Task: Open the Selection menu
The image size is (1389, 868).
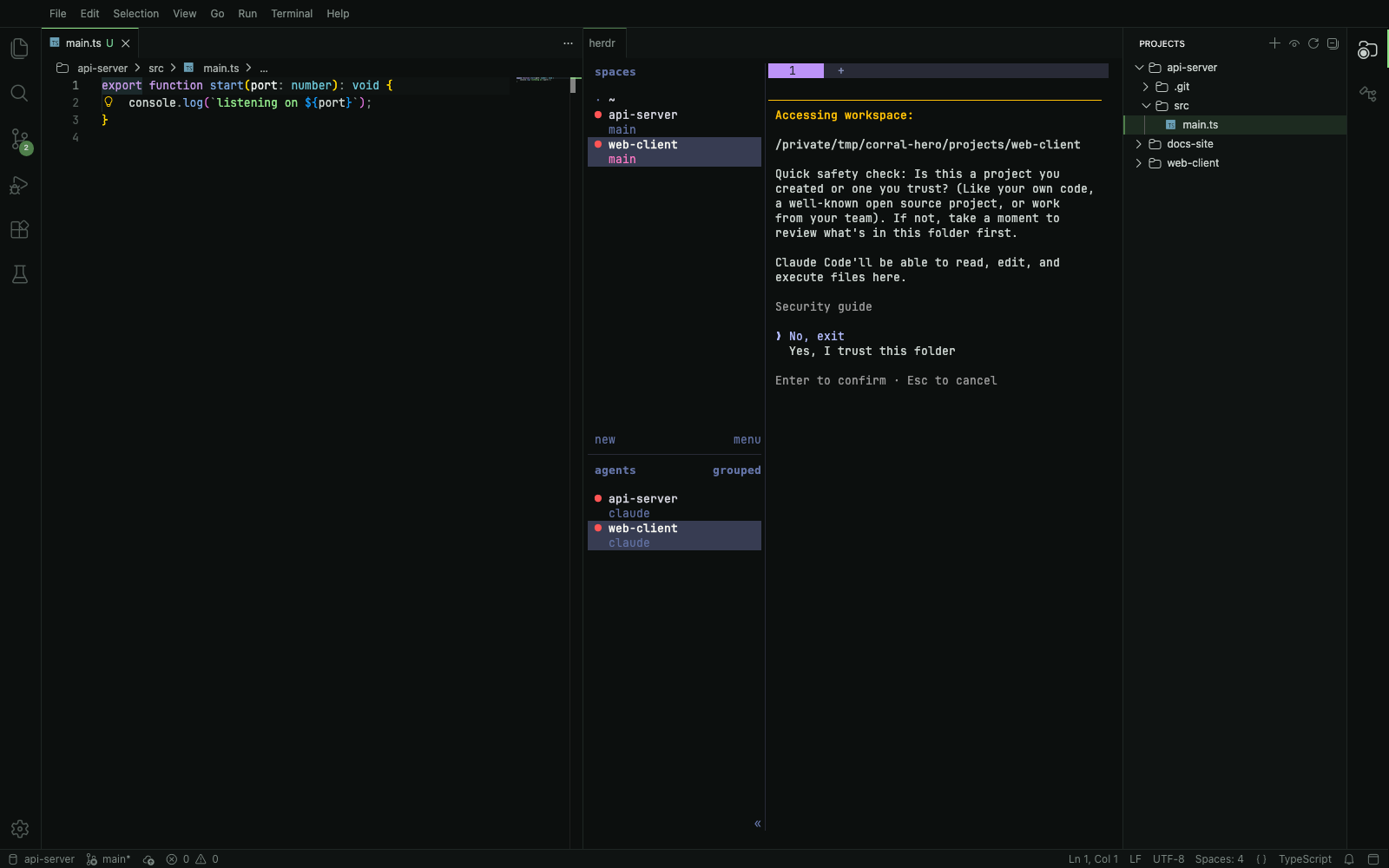Action: point(136,14)
